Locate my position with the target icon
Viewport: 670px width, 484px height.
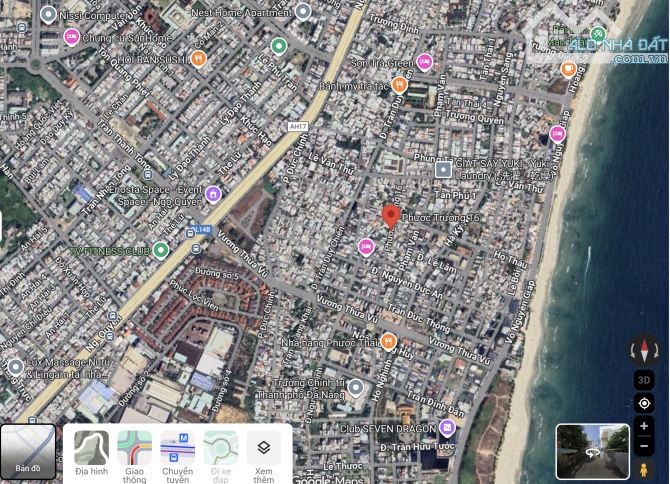(644, 403)
